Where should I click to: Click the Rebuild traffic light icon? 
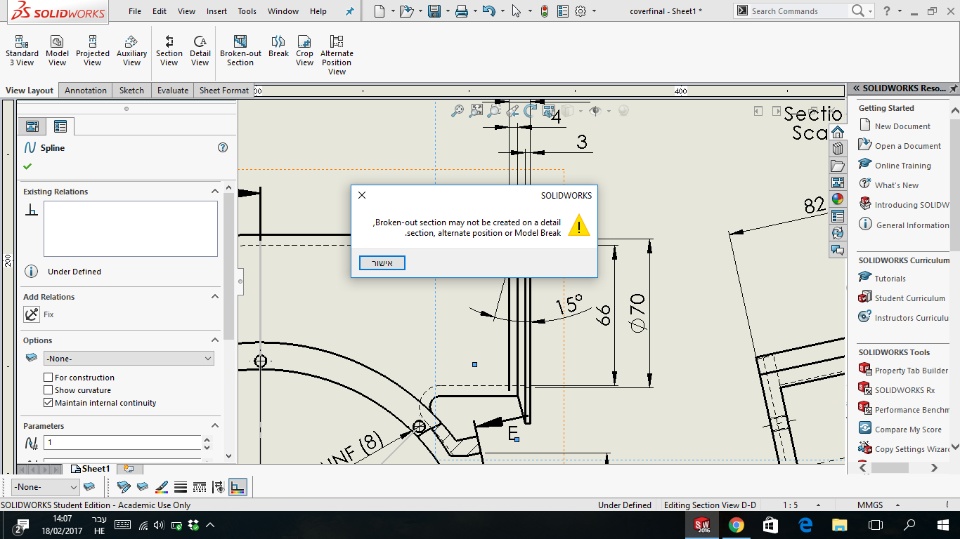[x=544, y=11]
